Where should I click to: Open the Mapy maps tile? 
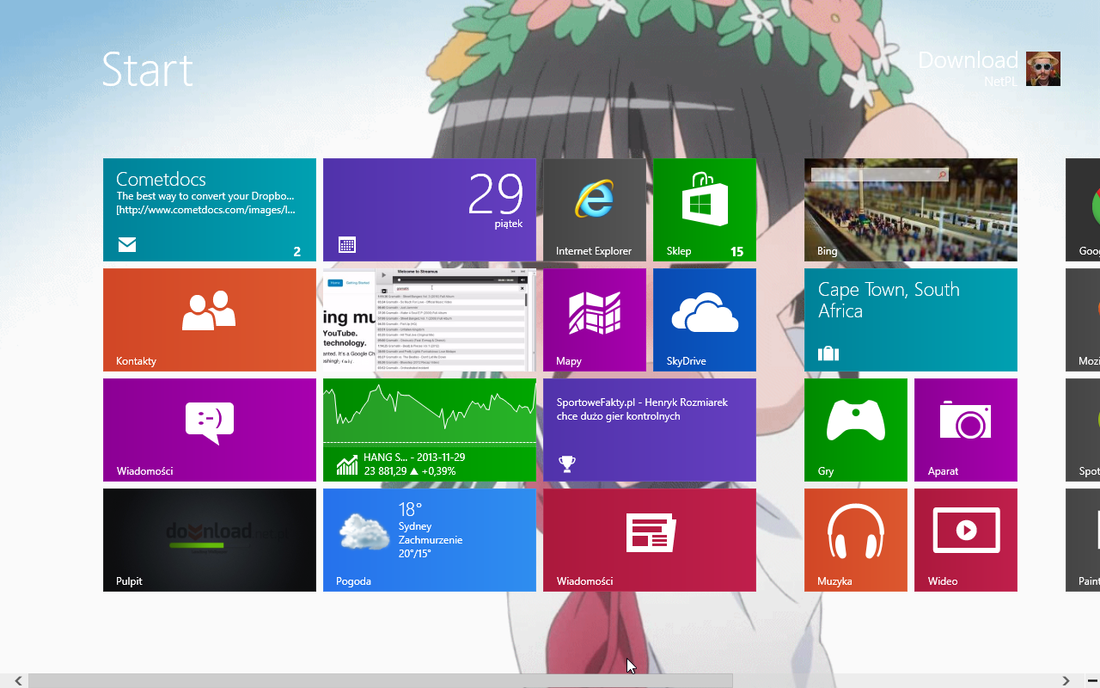(x=594, y=320)
